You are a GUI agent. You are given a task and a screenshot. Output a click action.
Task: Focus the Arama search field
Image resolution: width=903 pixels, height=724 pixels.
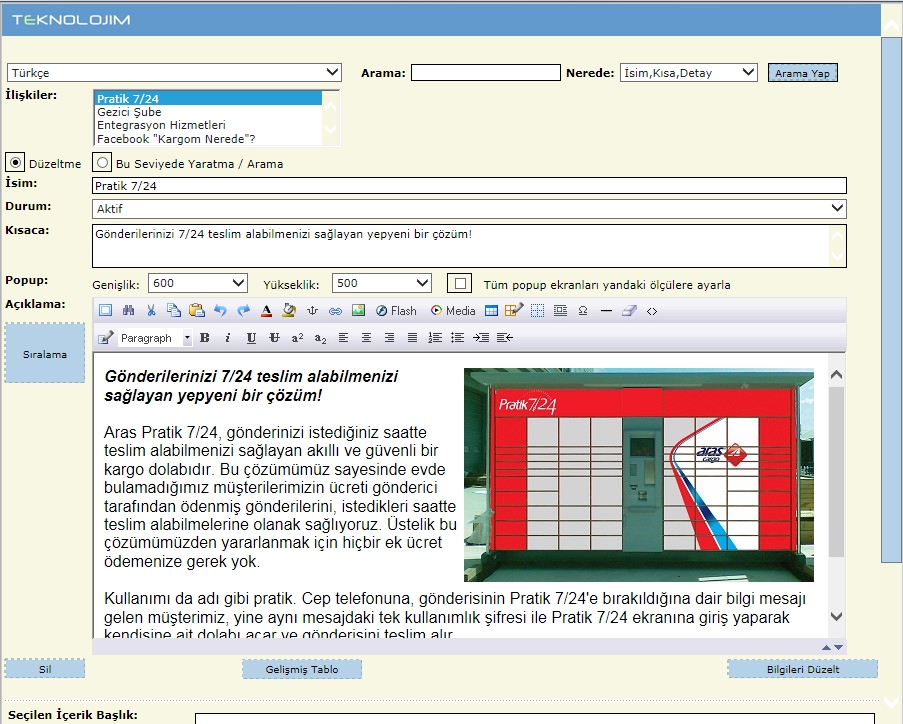485,73
